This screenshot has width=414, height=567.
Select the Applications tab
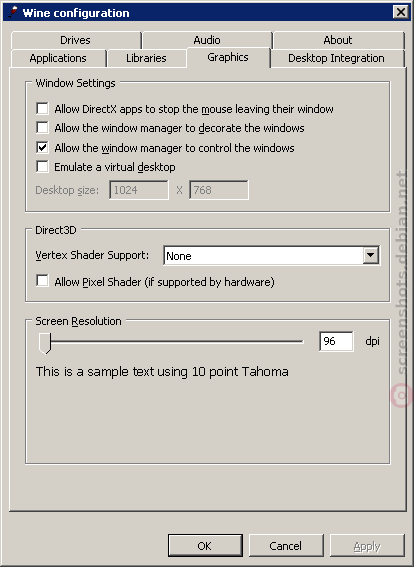58,58
